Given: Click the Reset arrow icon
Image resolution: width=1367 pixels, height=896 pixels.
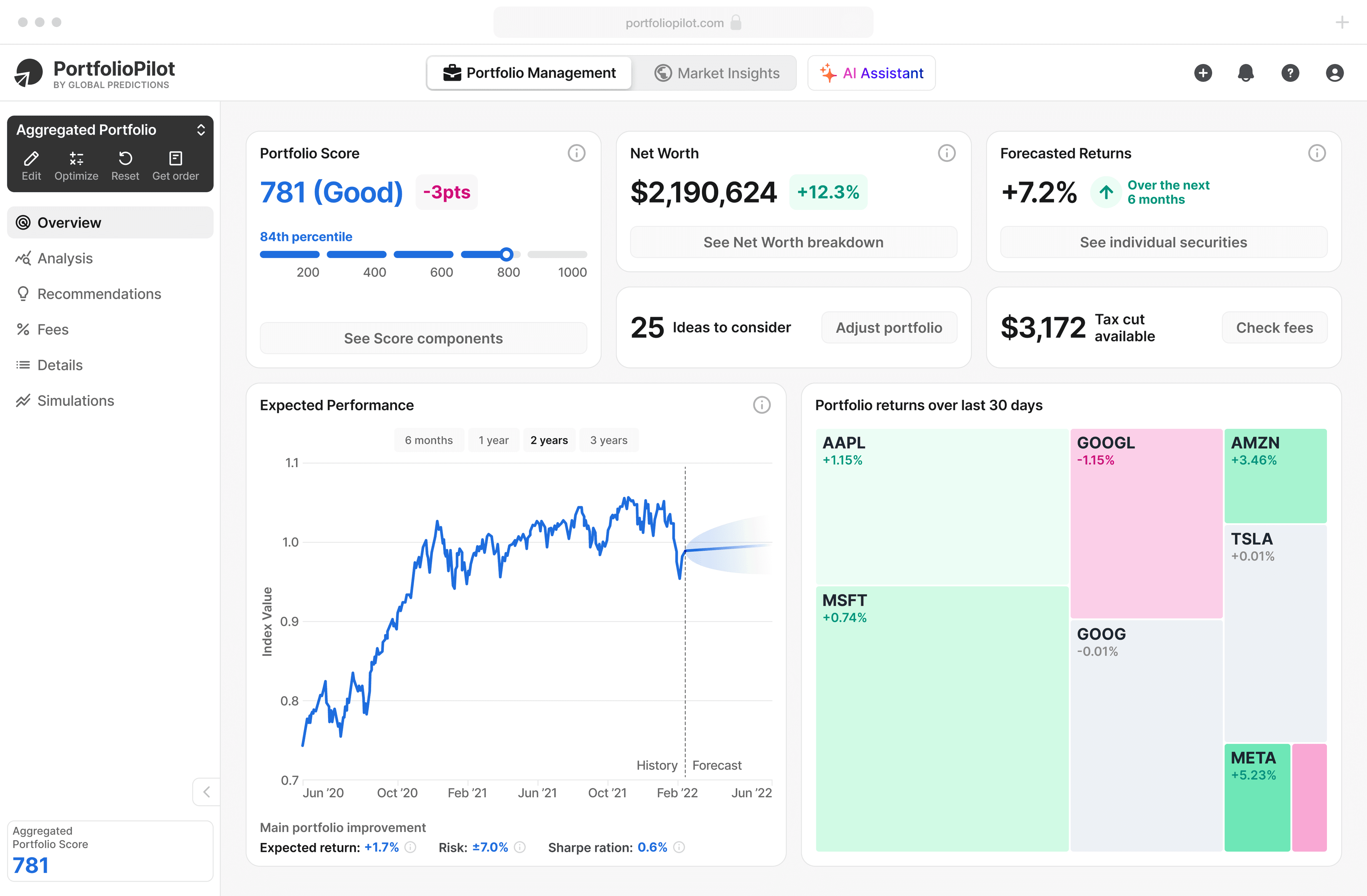Looking at the screenshot, I should point(125,159).
